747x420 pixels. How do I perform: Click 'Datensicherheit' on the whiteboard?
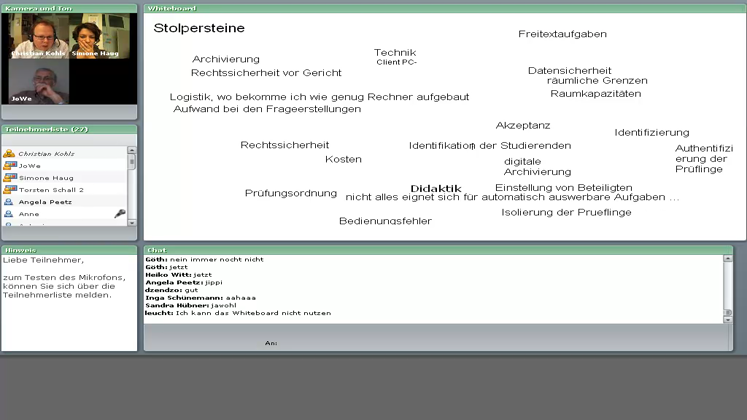click(569, 70)
